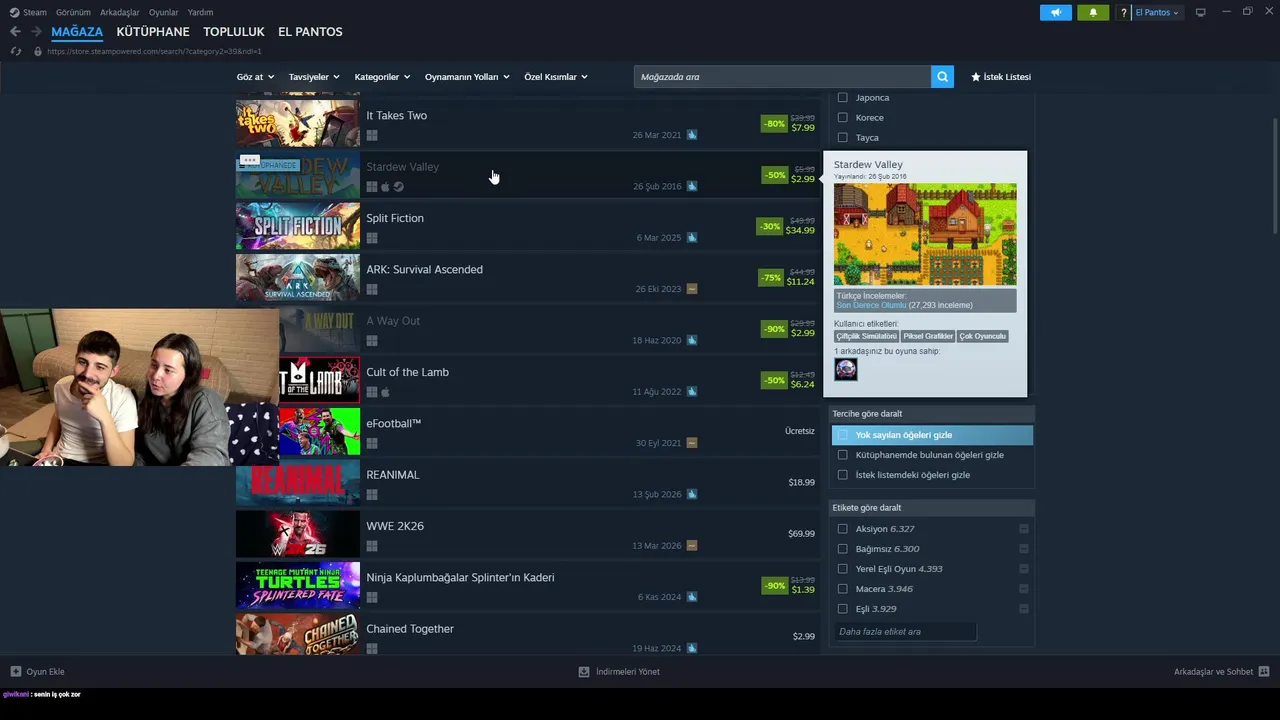
Task: Focus the Mağazada ara search field
Action: click(782, 77)
